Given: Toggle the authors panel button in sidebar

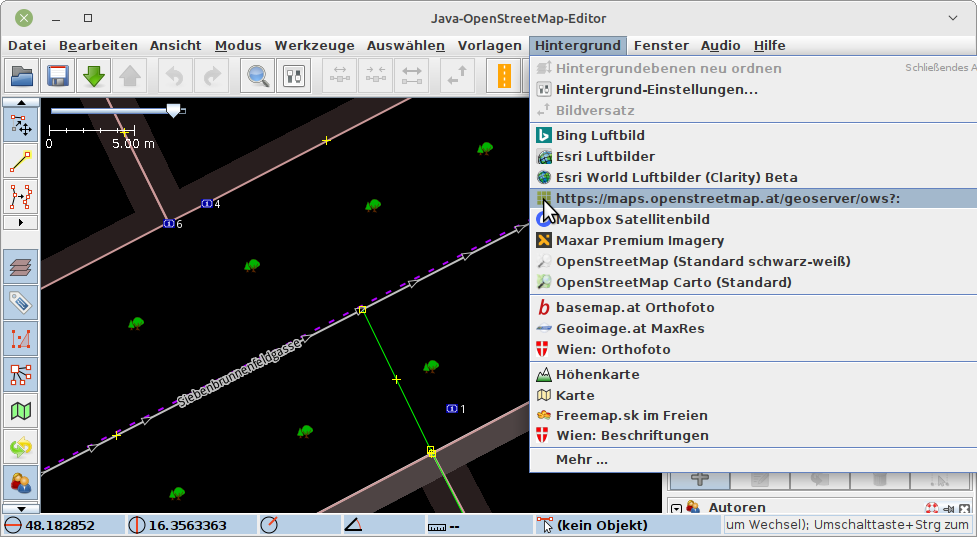Looking at the screenshot, I should point(21,482).
